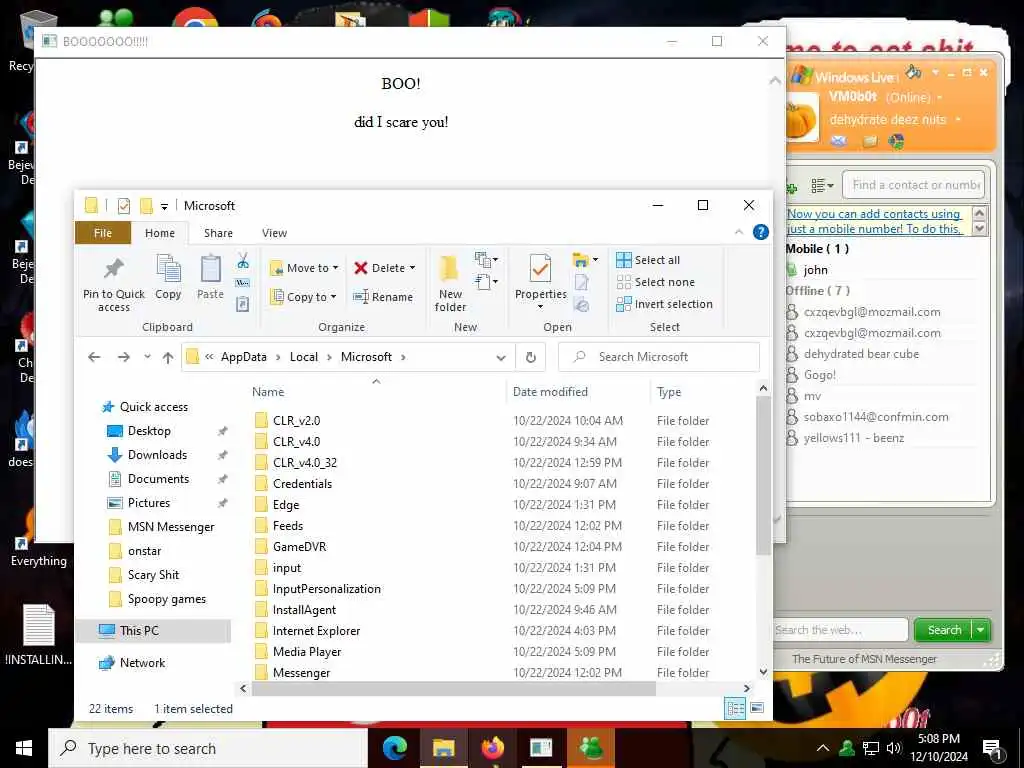
Task: Go forward in File Explorer
Action: click(123, 357)
